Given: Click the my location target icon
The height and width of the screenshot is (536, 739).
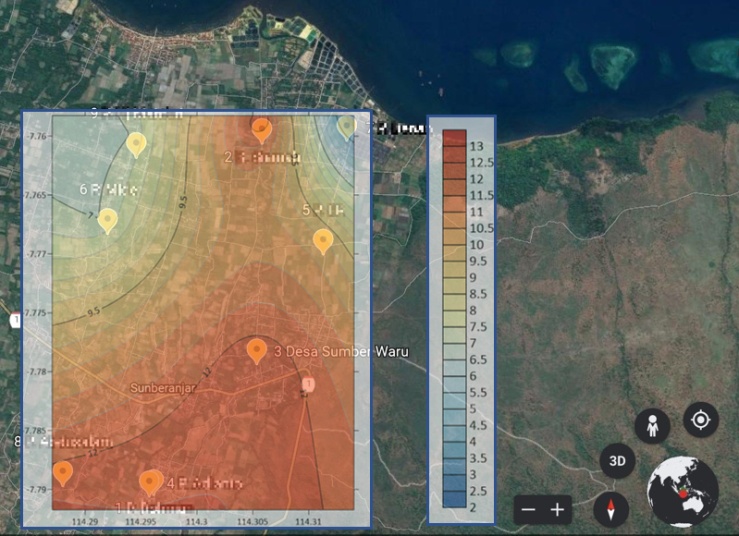Looking at the screenshot, I should click(701, 420).
